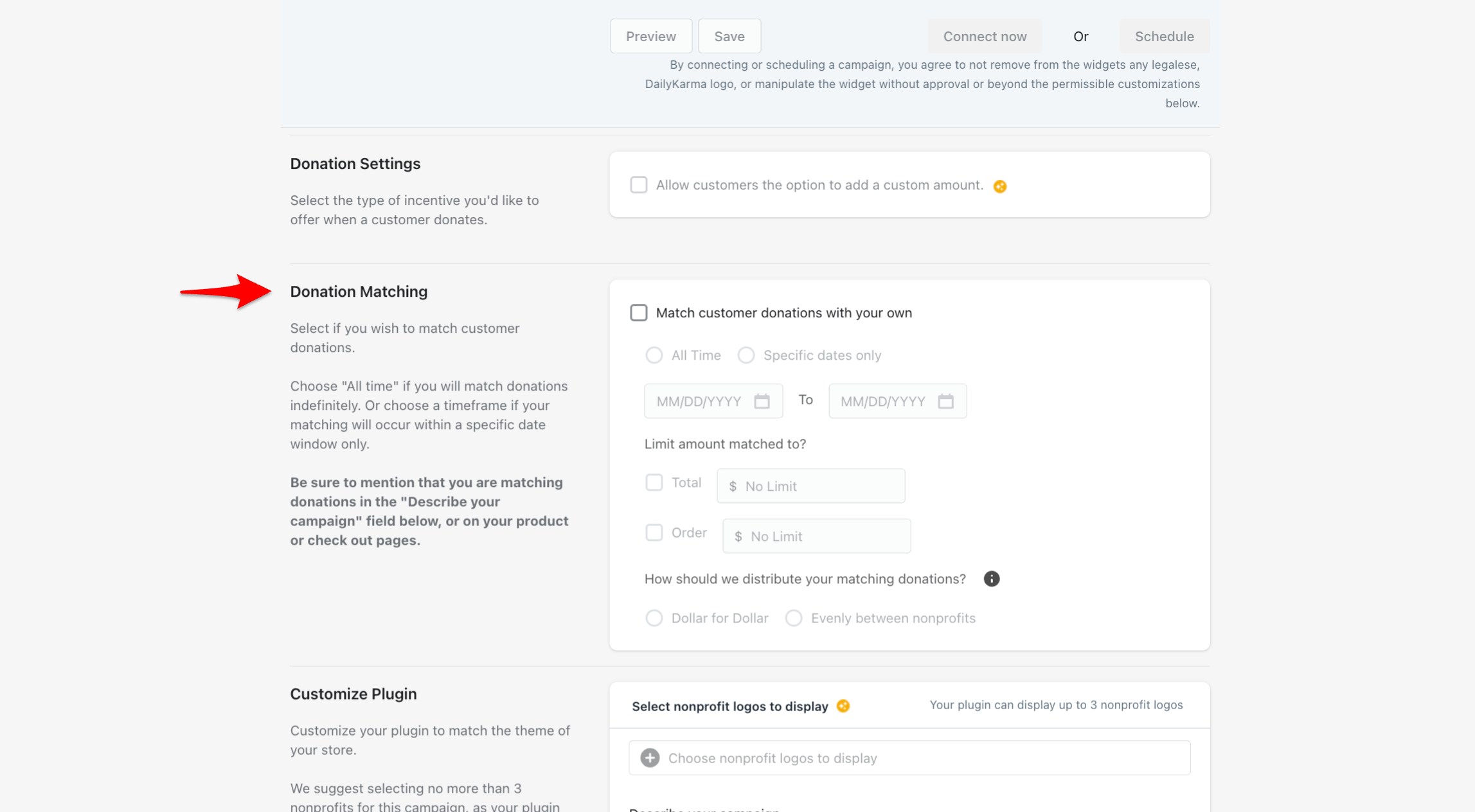Image resolution: width=1475 pixels, height=812 pixels.
Task: Select Specific dates only radio option
Action: [746, 355]
